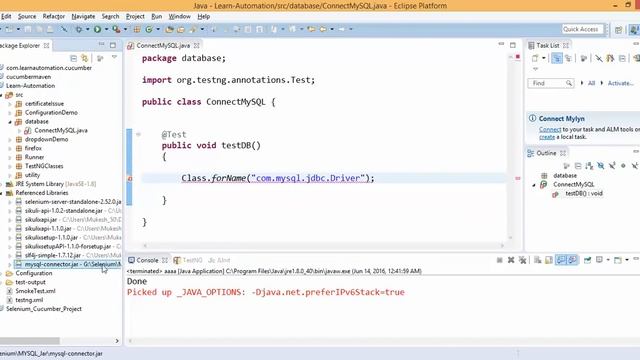Open the Open Perspective icon
The width and height of the screenshot is (640, 360).
618,29
